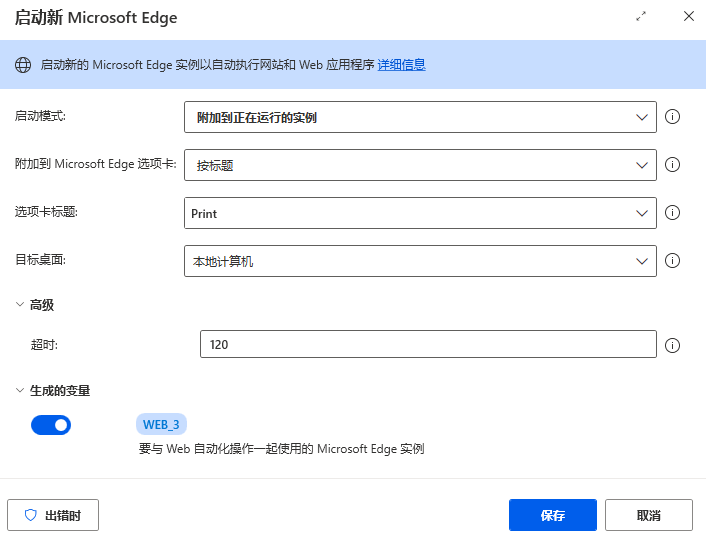This screenshot has height=540, width=706.
Task: Click the globe icon in the blue banner
Action: 23,65
